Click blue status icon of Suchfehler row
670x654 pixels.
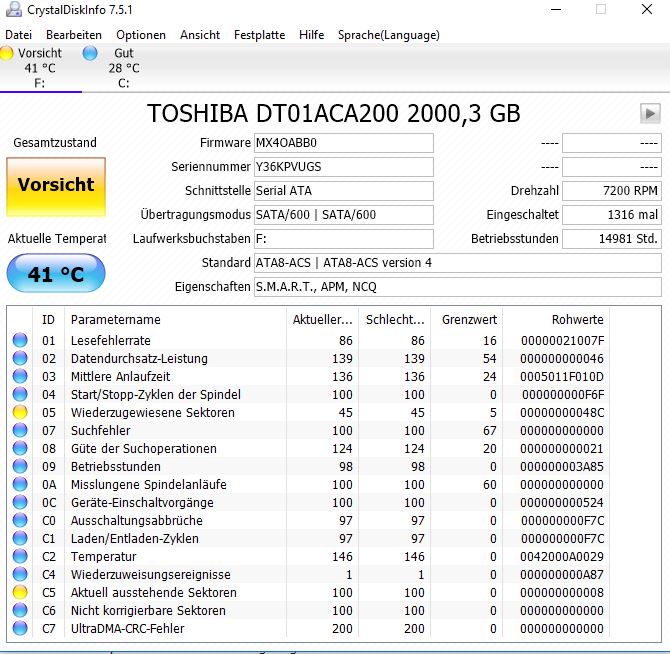pos(20,430)
